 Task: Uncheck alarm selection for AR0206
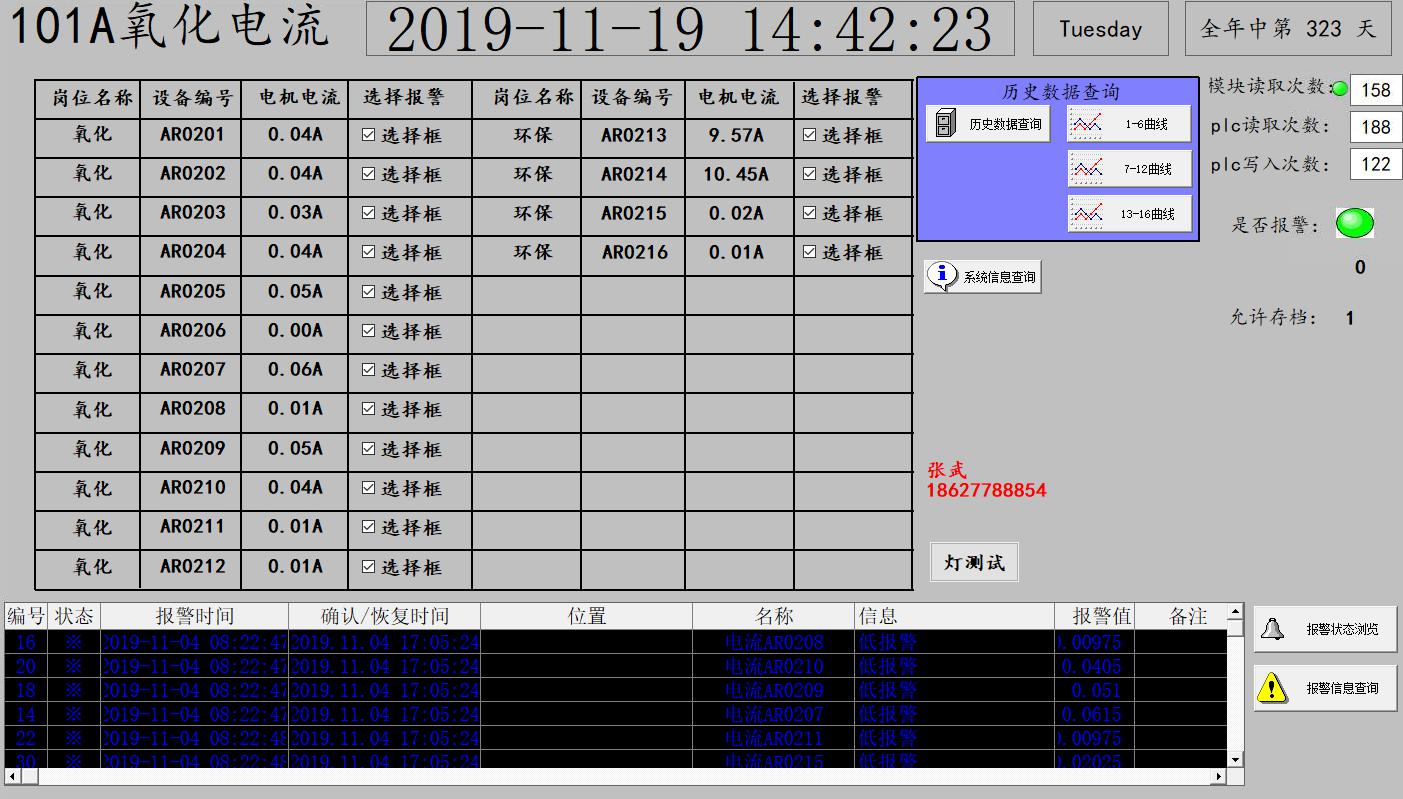[368, 331]
